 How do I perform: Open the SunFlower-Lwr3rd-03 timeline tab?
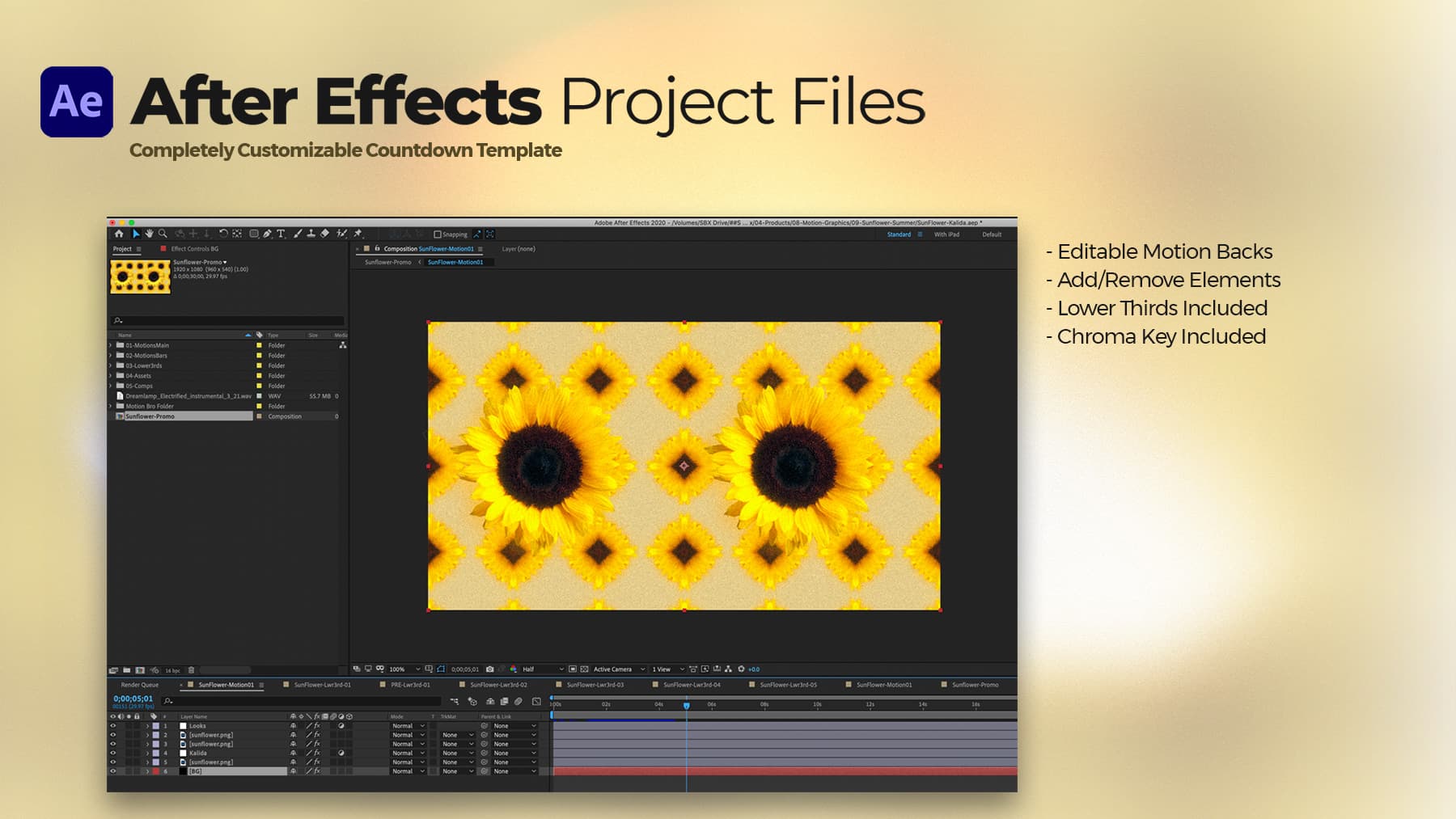595,685
